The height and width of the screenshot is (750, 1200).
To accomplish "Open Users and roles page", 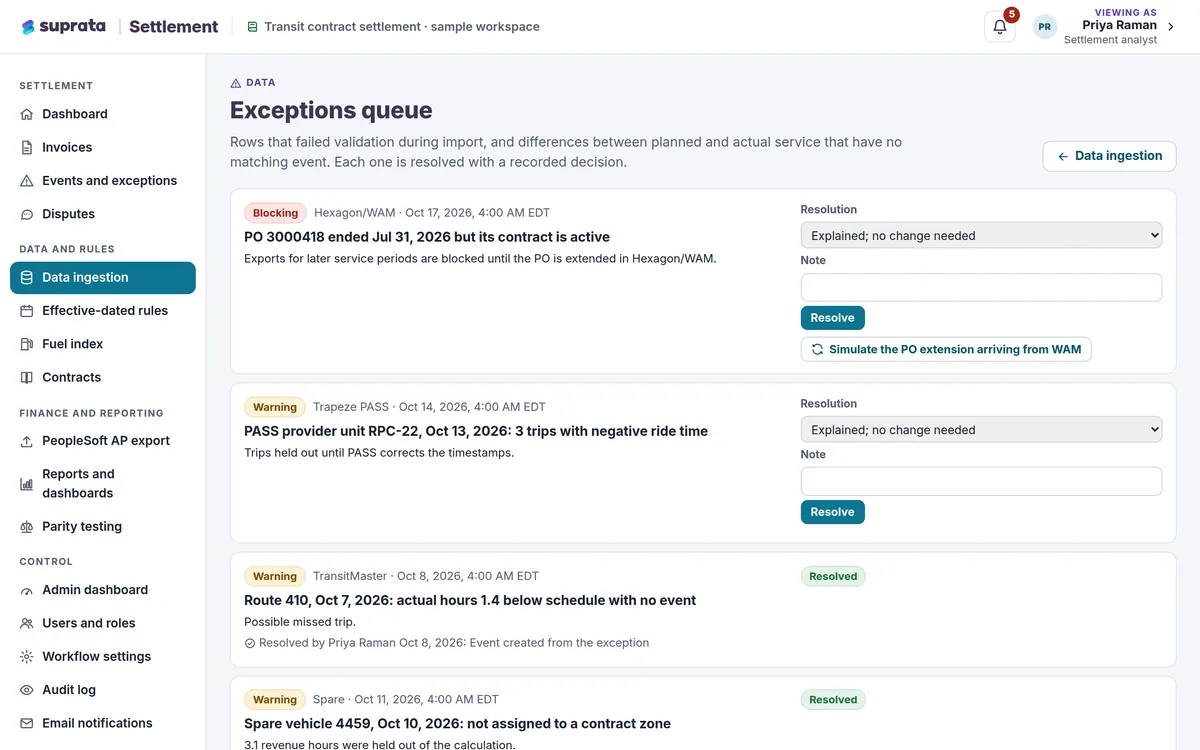I will [103, 623].
